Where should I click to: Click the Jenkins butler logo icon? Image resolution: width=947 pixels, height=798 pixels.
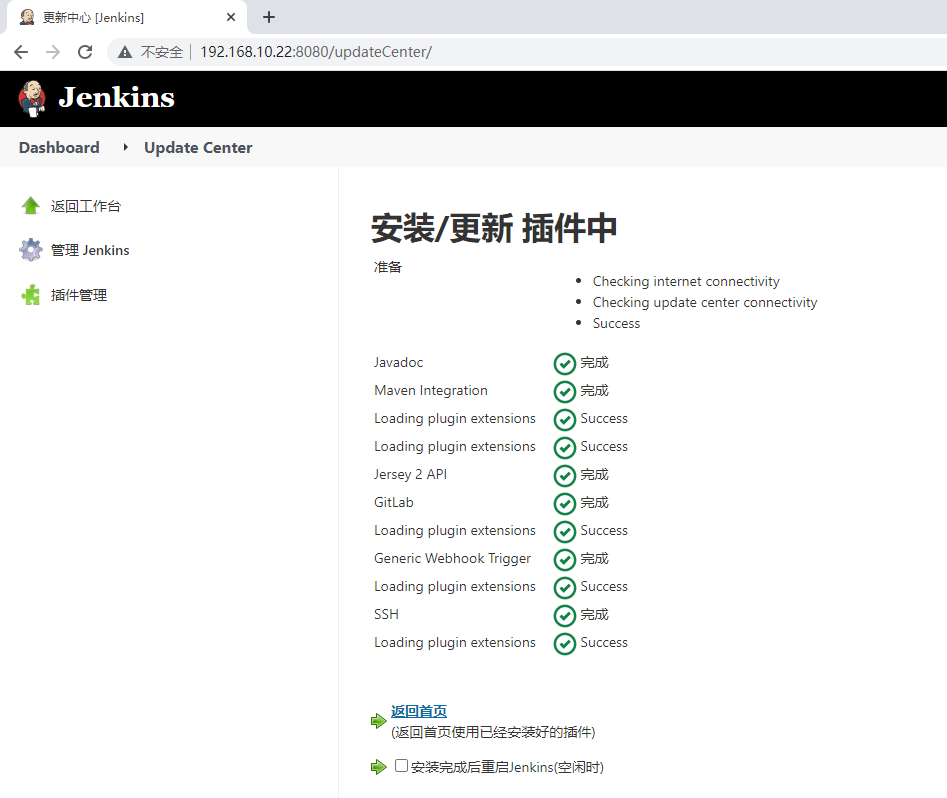pyautogui.click(x=32, y=98)
